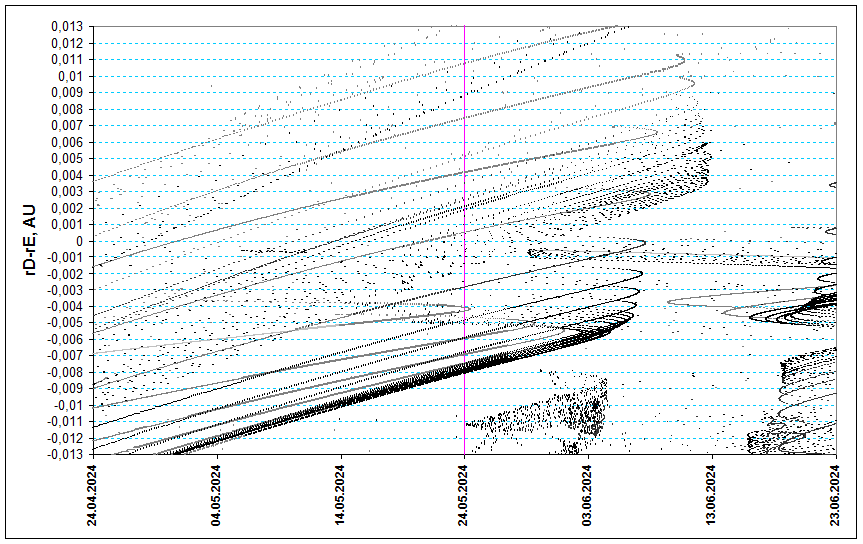This screenshot has height=544, width=863.
Task: Select the 0,005 y-axis label
Action: tap(68, 159)
